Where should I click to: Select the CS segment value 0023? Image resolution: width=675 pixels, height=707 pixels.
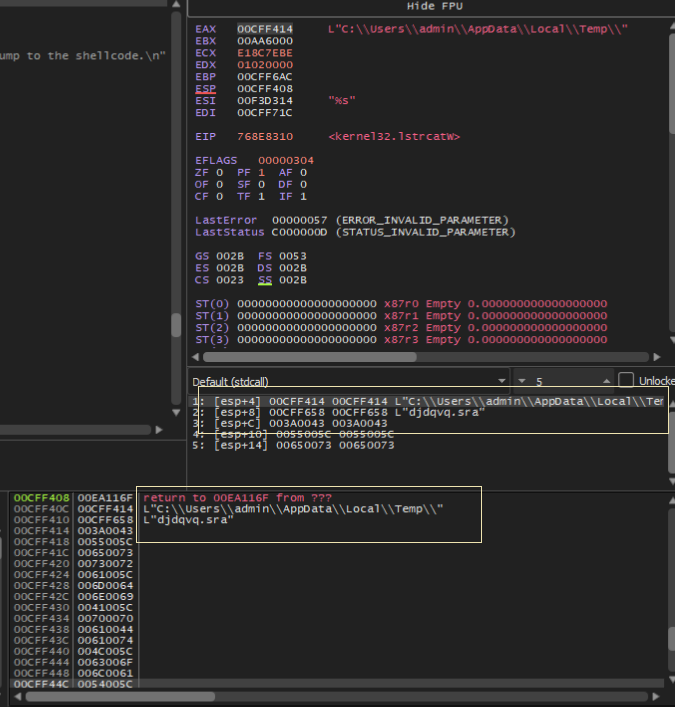[230, 280]
